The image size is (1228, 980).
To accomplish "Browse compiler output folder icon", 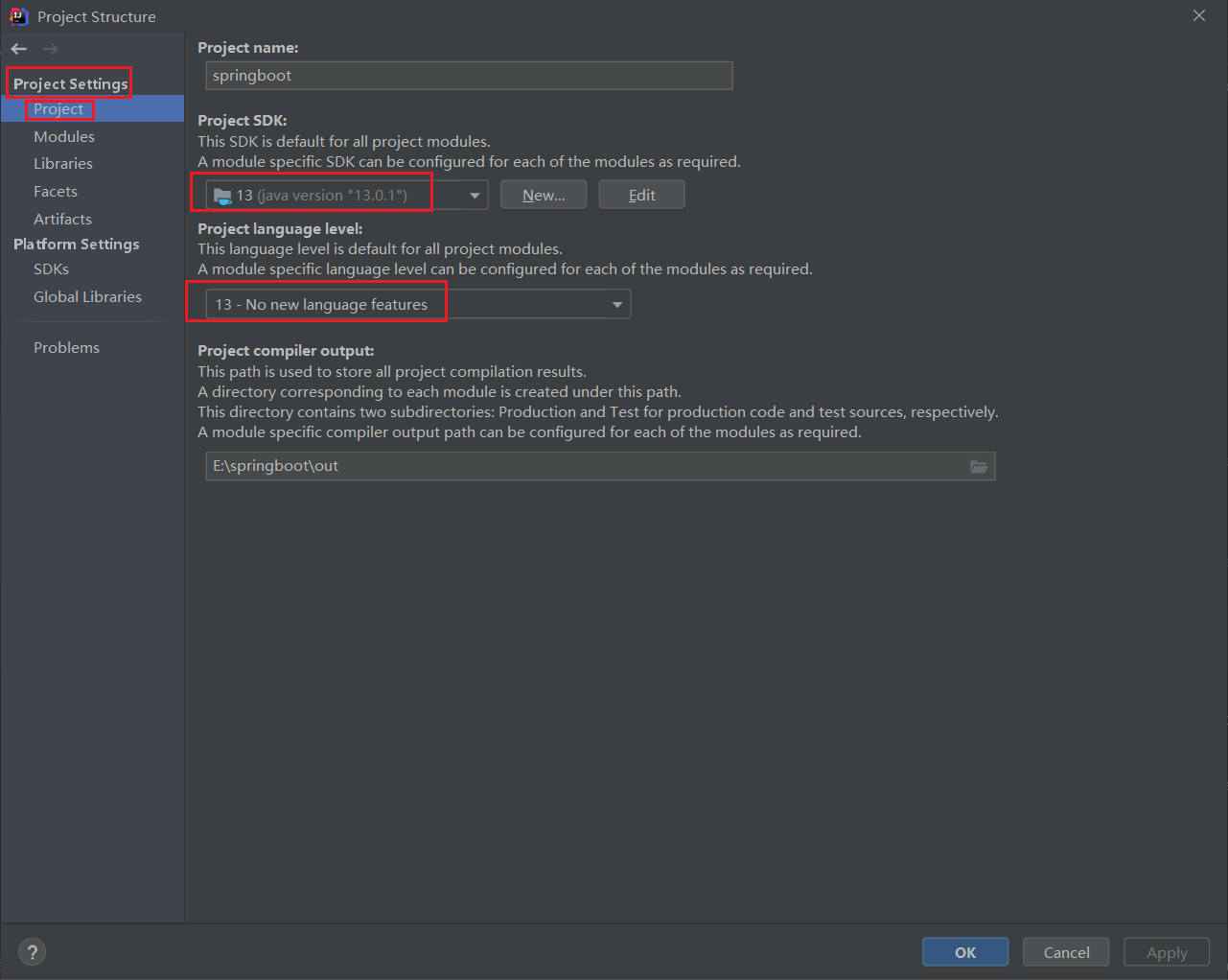I will pyautogui.click(x=978, y=466).
